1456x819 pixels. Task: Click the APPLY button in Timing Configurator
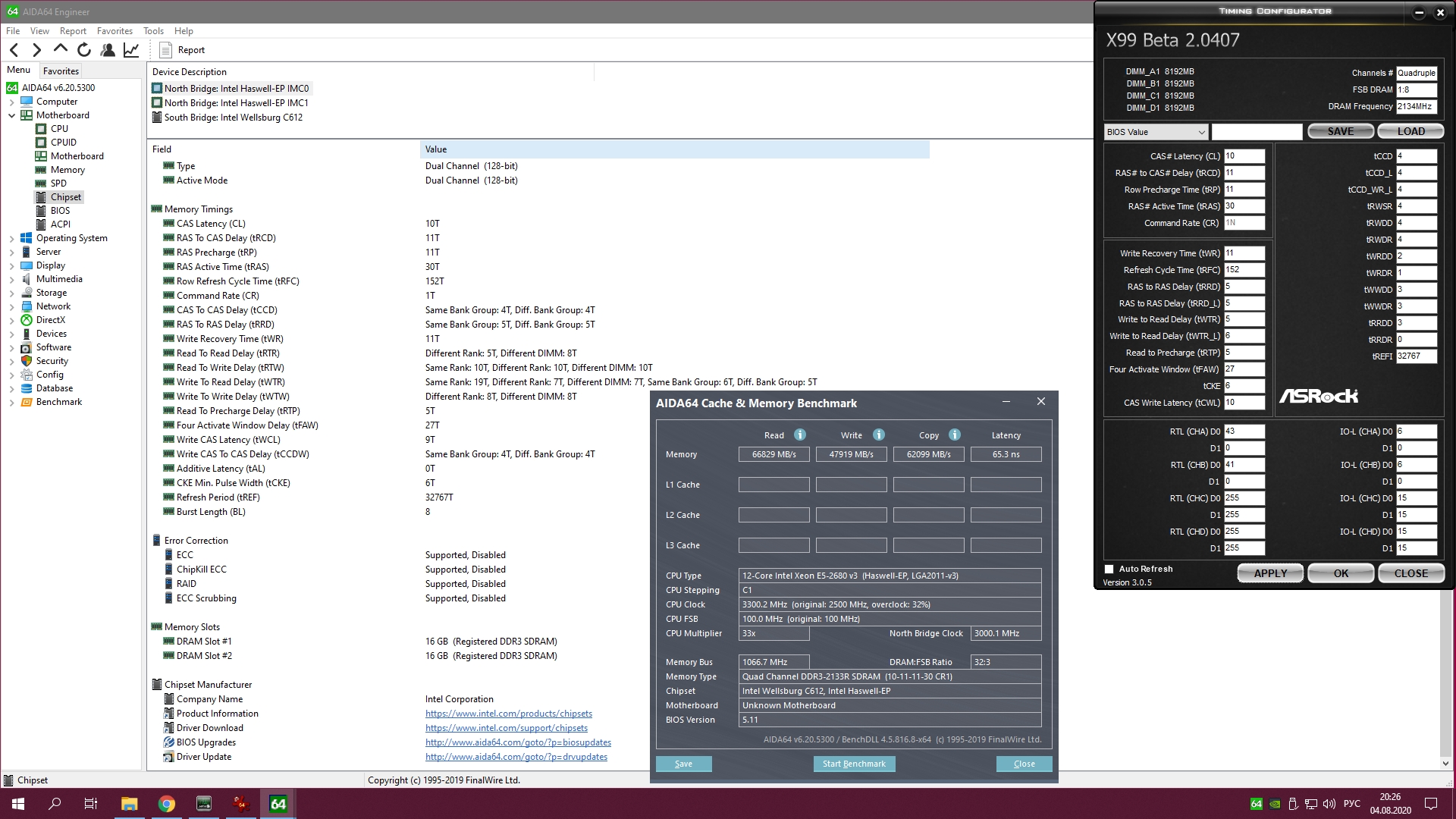(x=1269, y=573)
